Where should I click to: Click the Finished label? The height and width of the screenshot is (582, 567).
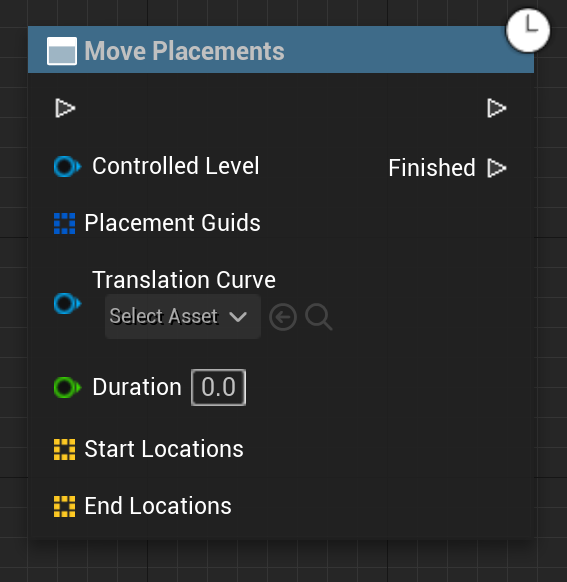pyautogui.click(x=432, y=168)
